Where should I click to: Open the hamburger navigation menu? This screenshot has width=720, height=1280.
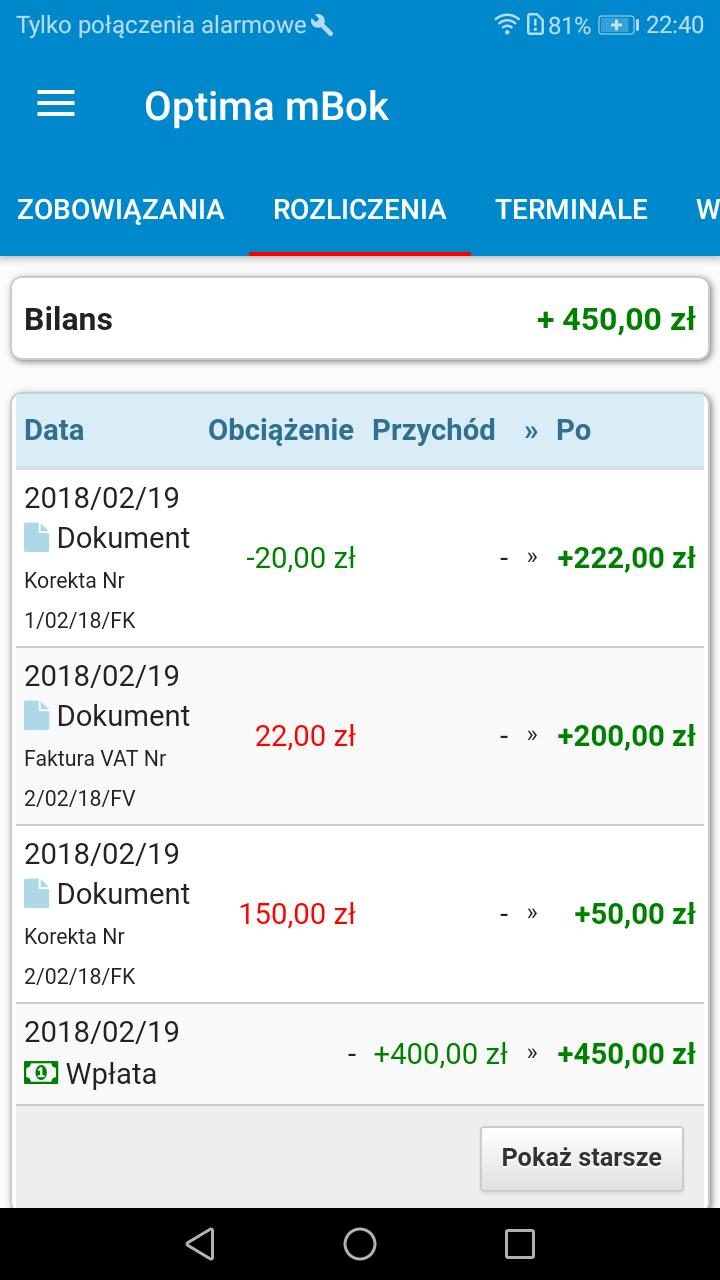(x=56, y=105)
